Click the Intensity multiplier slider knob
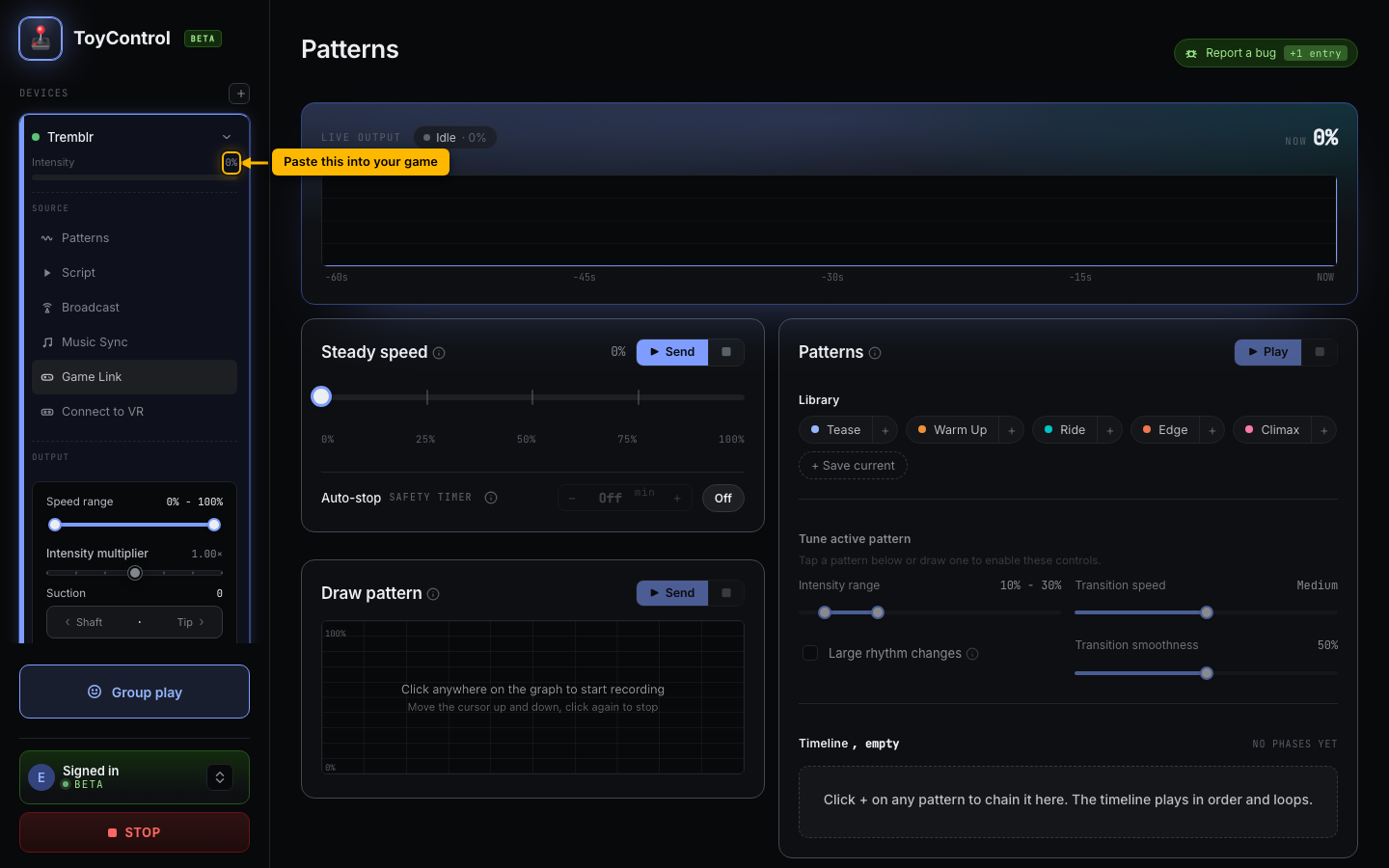 (135, 573)
